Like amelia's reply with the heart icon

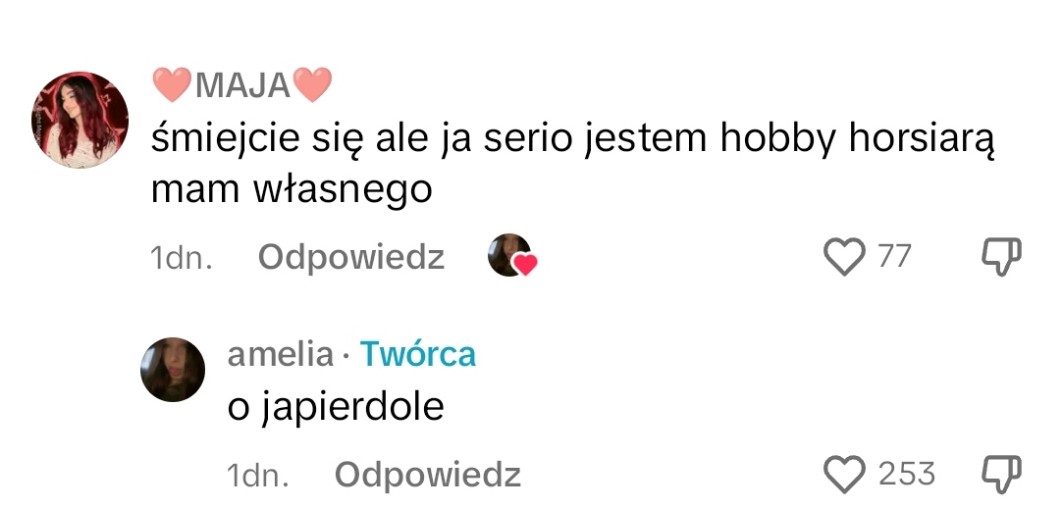click(844, 474)
